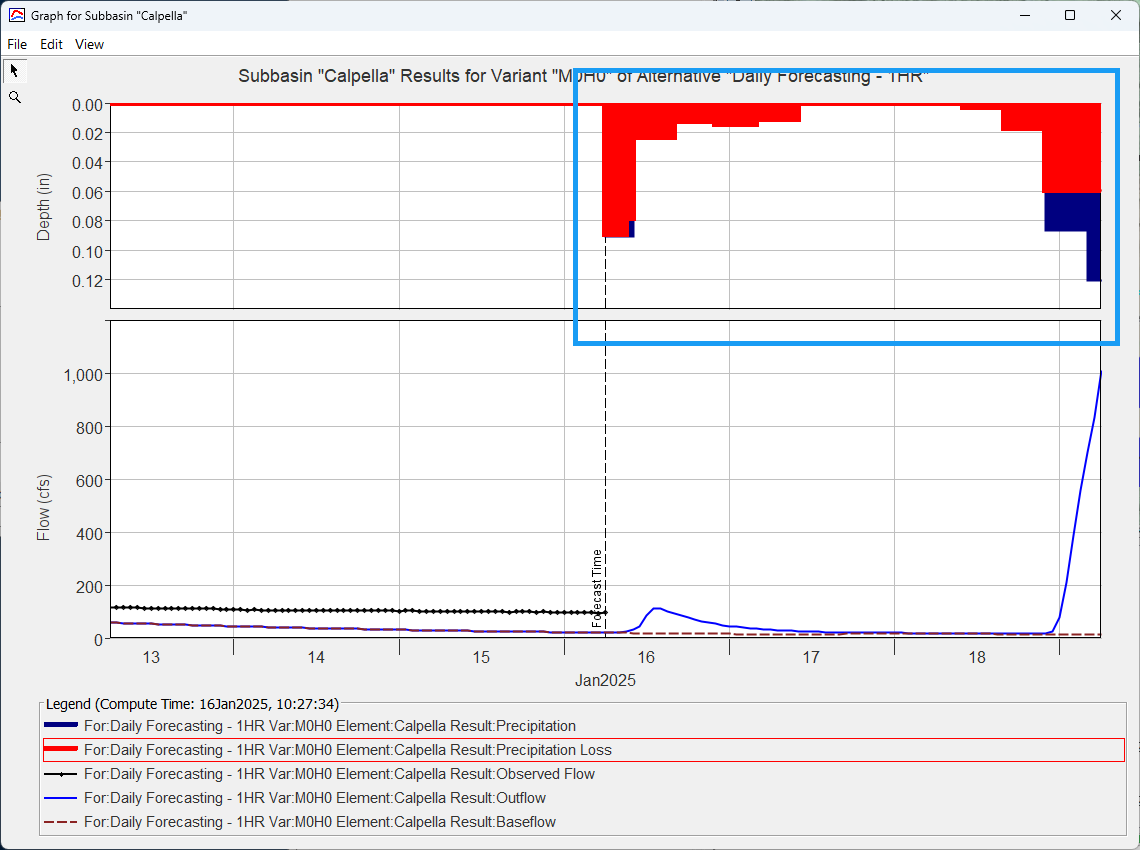The image size is (1140, 850).
Task: Select the arrow pointer tool
Action: click(x=14, y=71)
